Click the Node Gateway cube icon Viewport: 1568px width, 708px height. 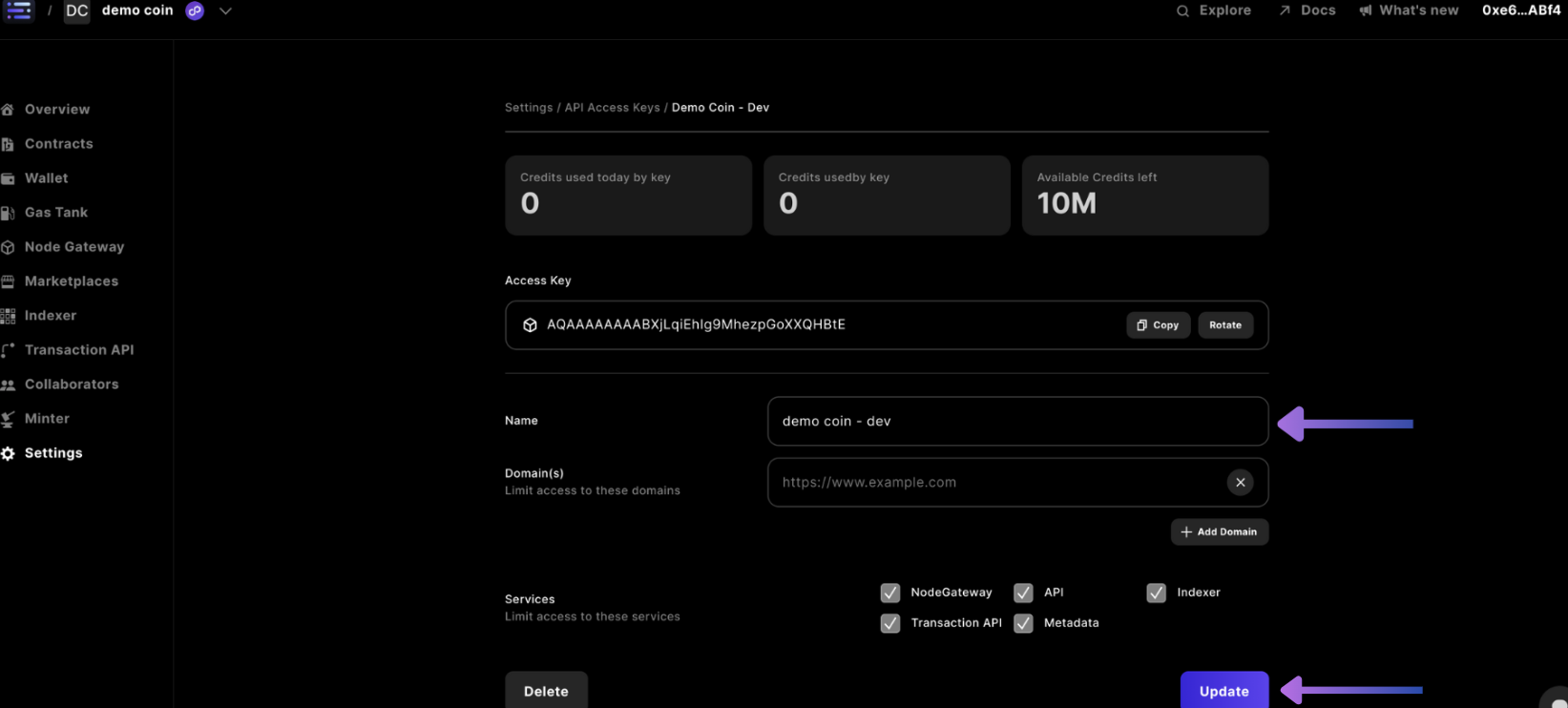[8, 247]
